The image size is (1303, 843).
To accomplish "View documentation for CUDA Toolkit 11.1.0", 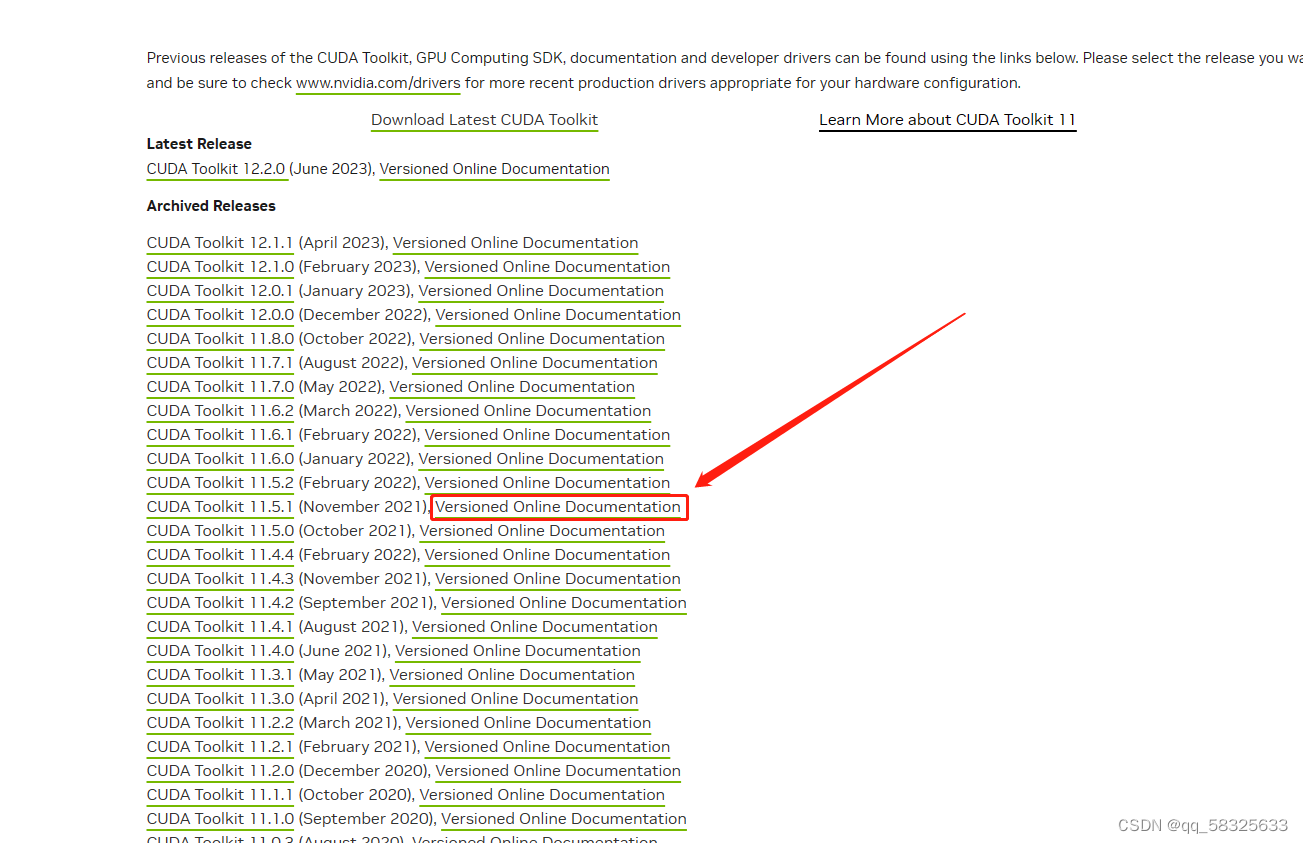I will [x=564, y=819].
